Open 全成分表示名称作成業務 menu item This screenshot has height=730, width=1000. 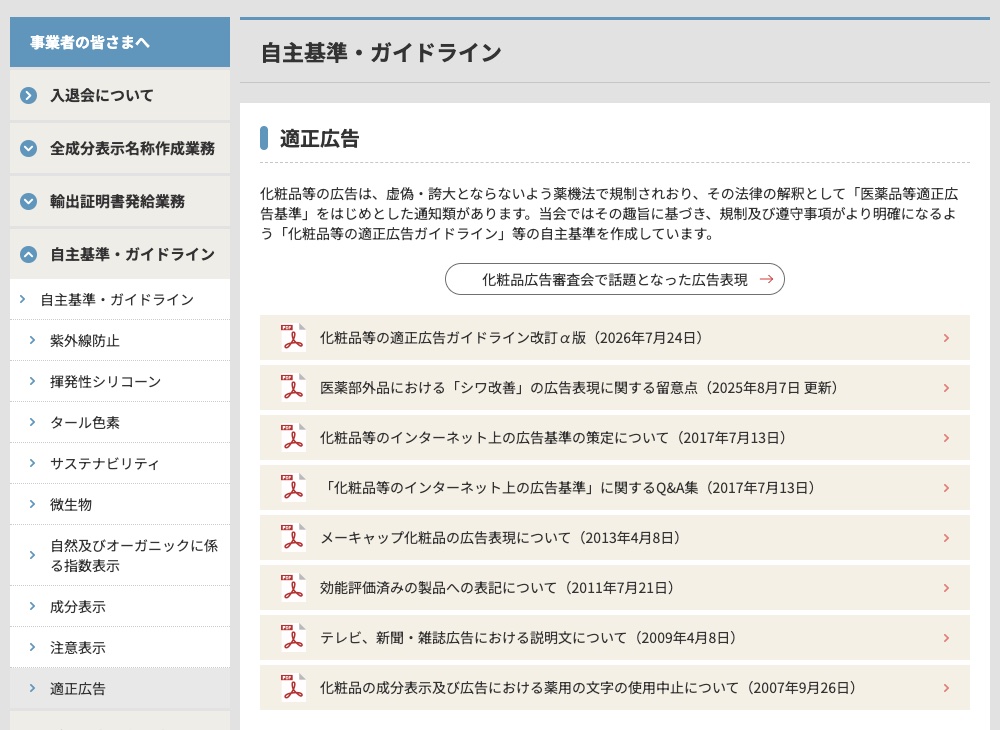[x=120, y=149]
